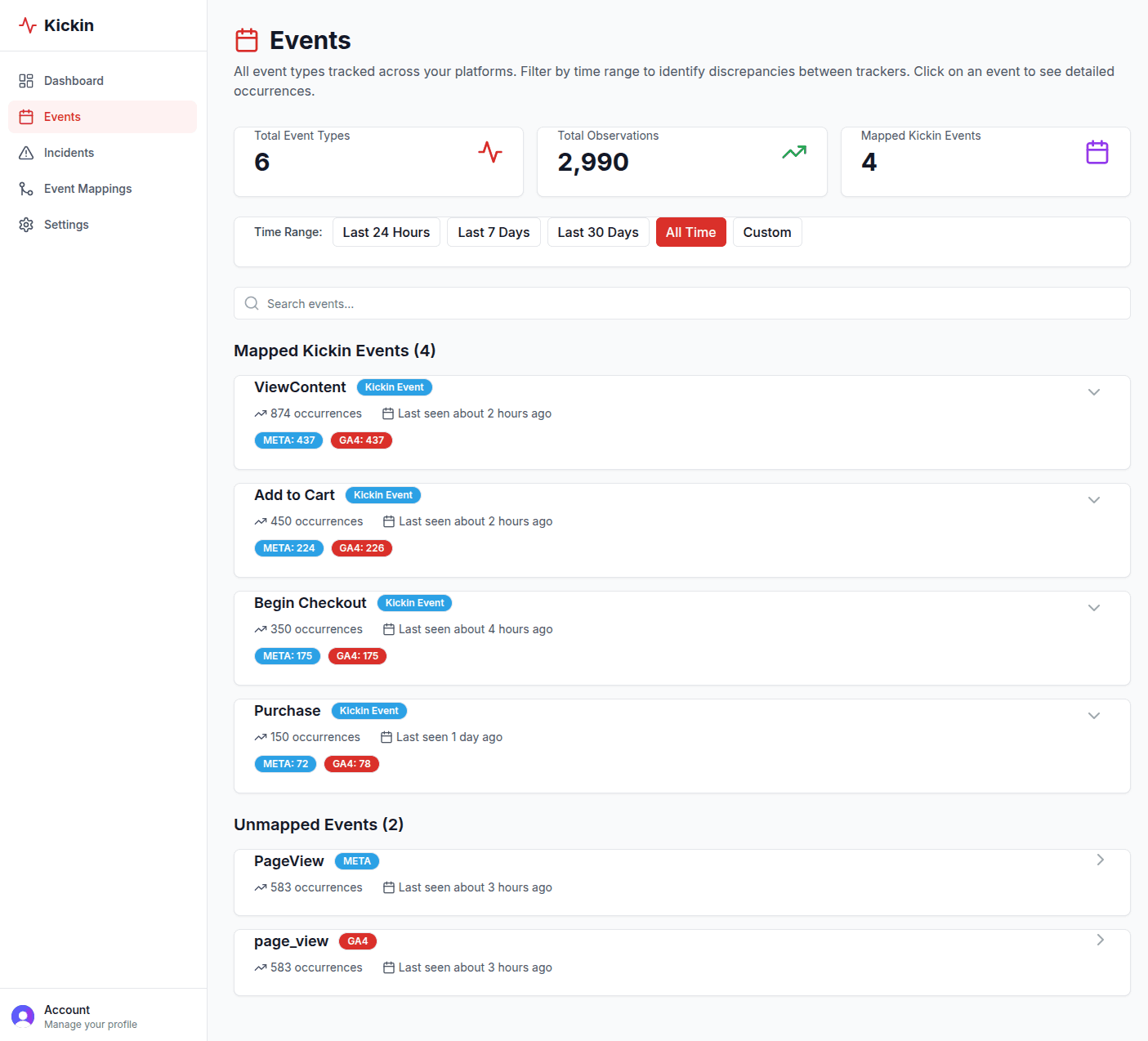Click the Kickin logo icon

pos(27,25)
